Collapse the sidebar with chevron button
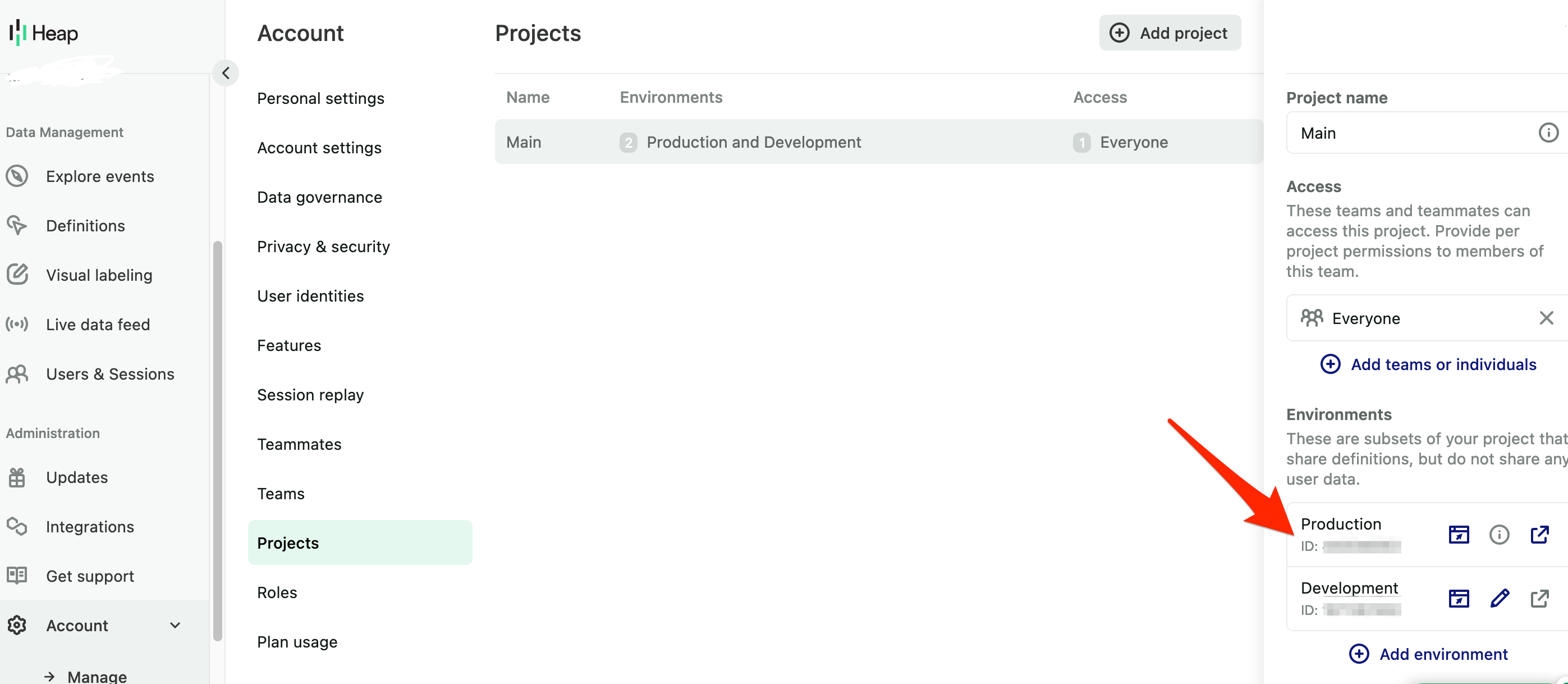1568x684 pixels. pyautogui.click(x=226, y=73)
